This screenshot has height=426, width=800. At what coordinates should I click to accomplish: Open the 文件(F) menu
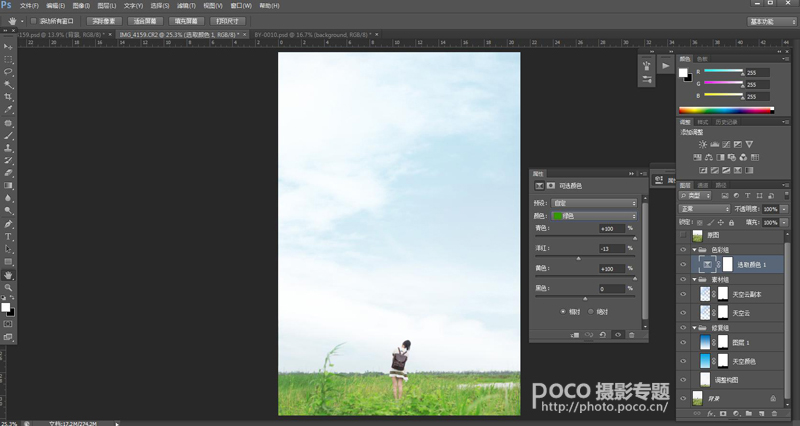point(29,6)
